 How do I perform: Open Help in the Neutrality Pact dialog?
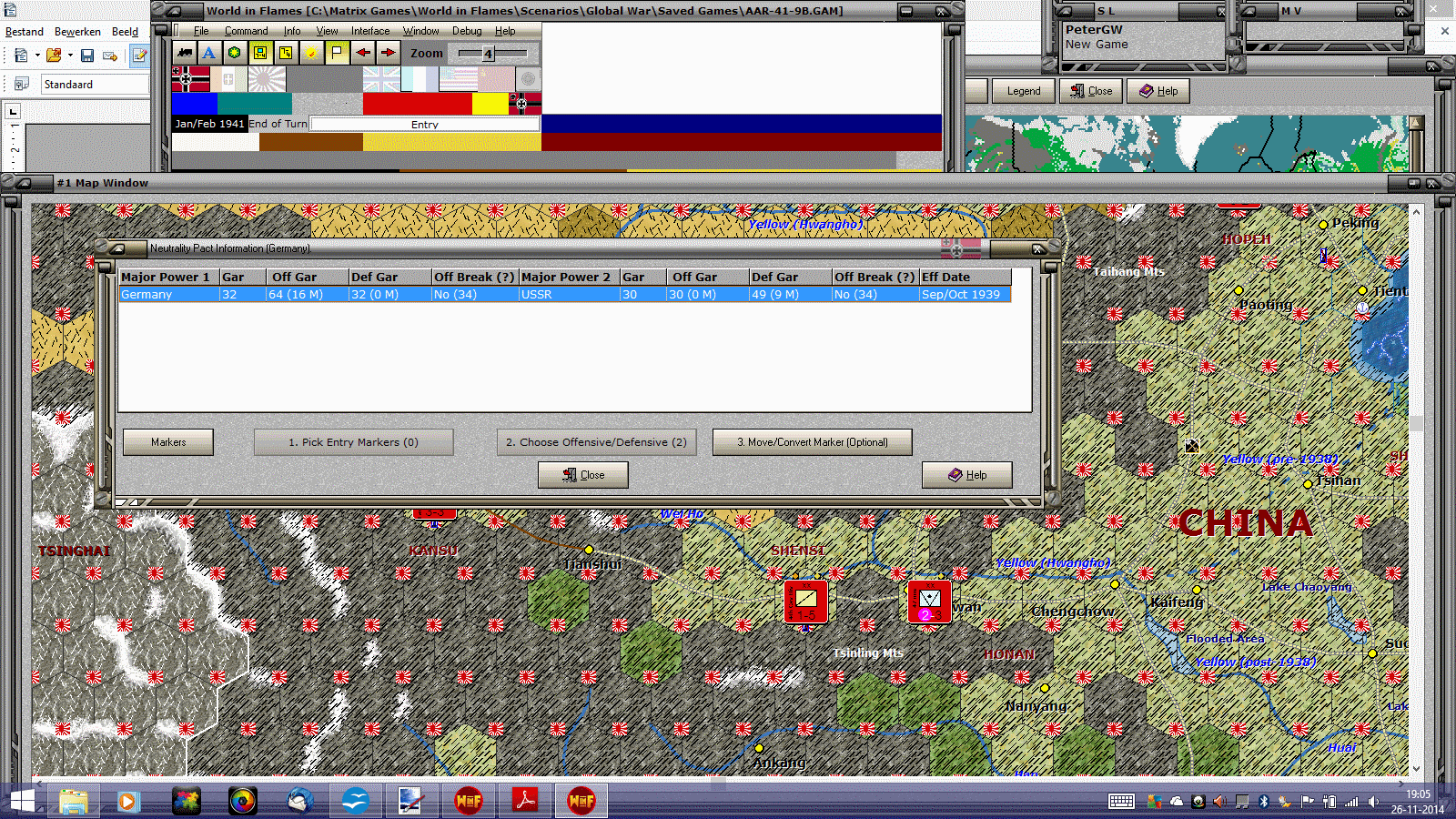(967, 475)
